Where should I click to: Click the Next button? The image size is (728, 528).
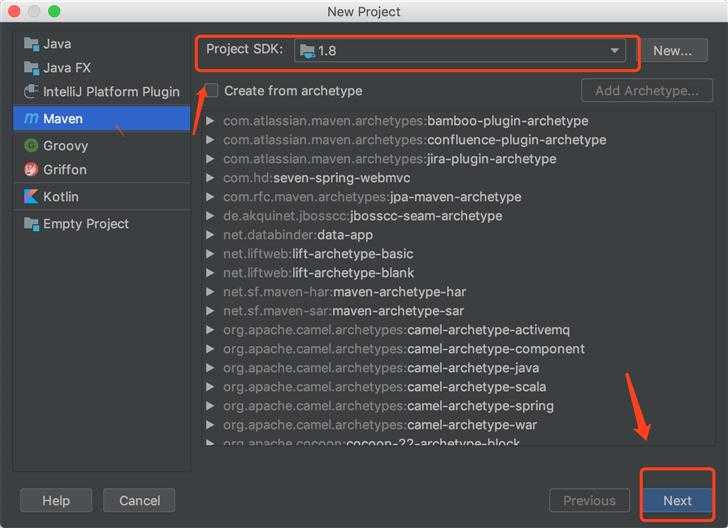click(677, 501)
